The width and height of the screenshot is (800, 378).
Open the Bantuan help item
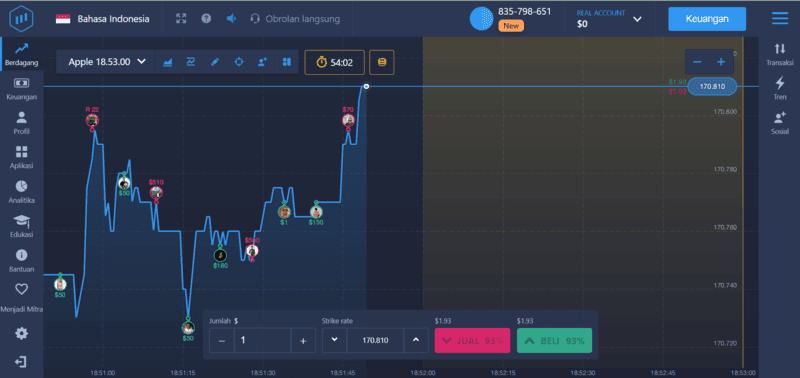click(x=21, y=261)
